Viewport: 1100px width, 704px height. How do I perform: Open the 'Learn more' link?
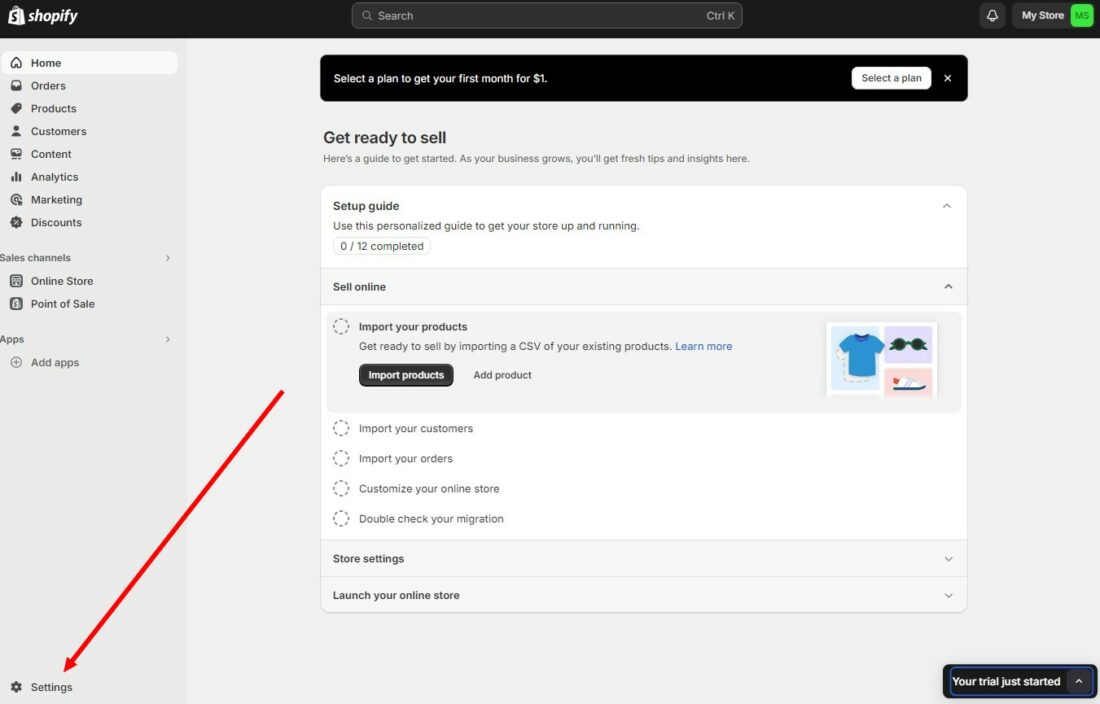click(x=703, y=346)
